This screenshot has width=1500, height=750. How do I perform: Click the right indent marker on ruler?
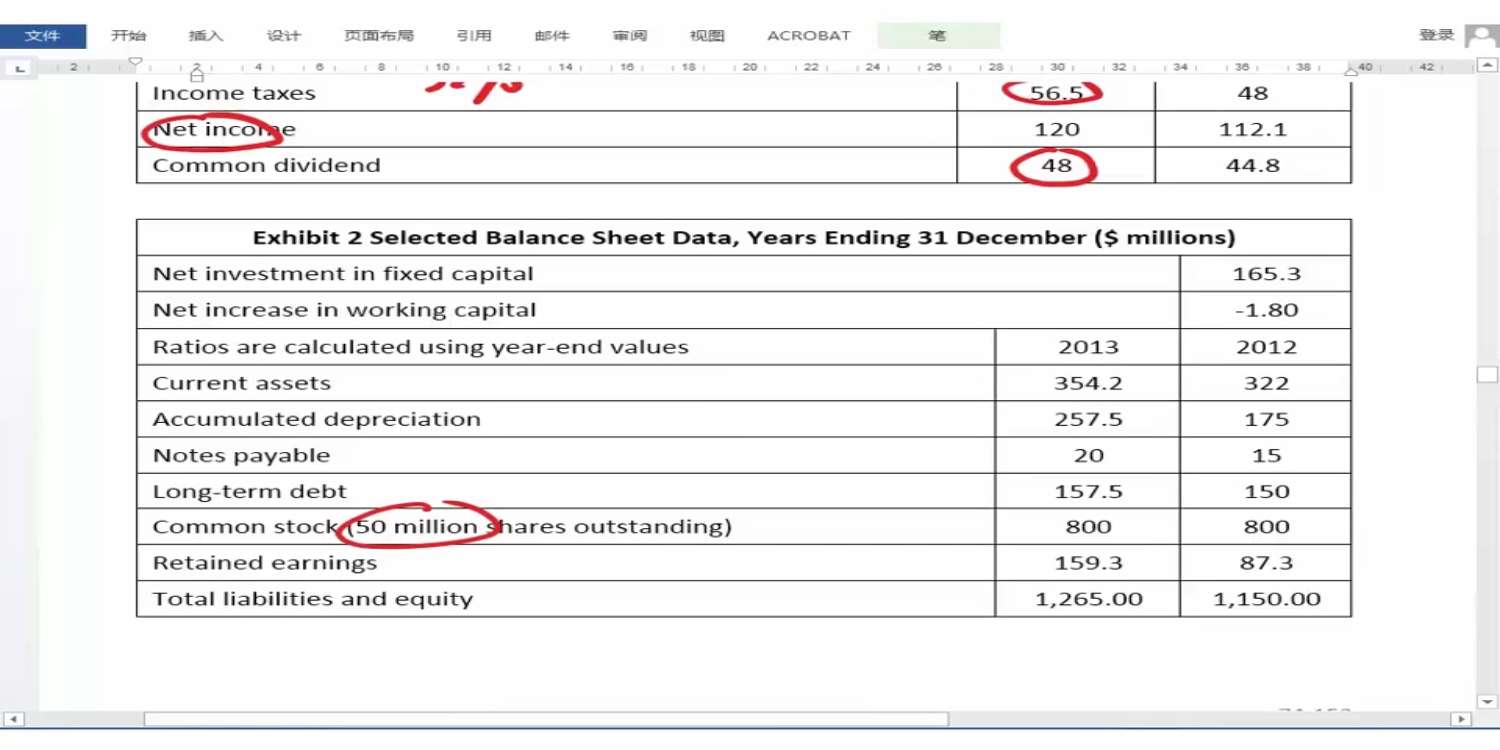click(x=1351, y=72)
